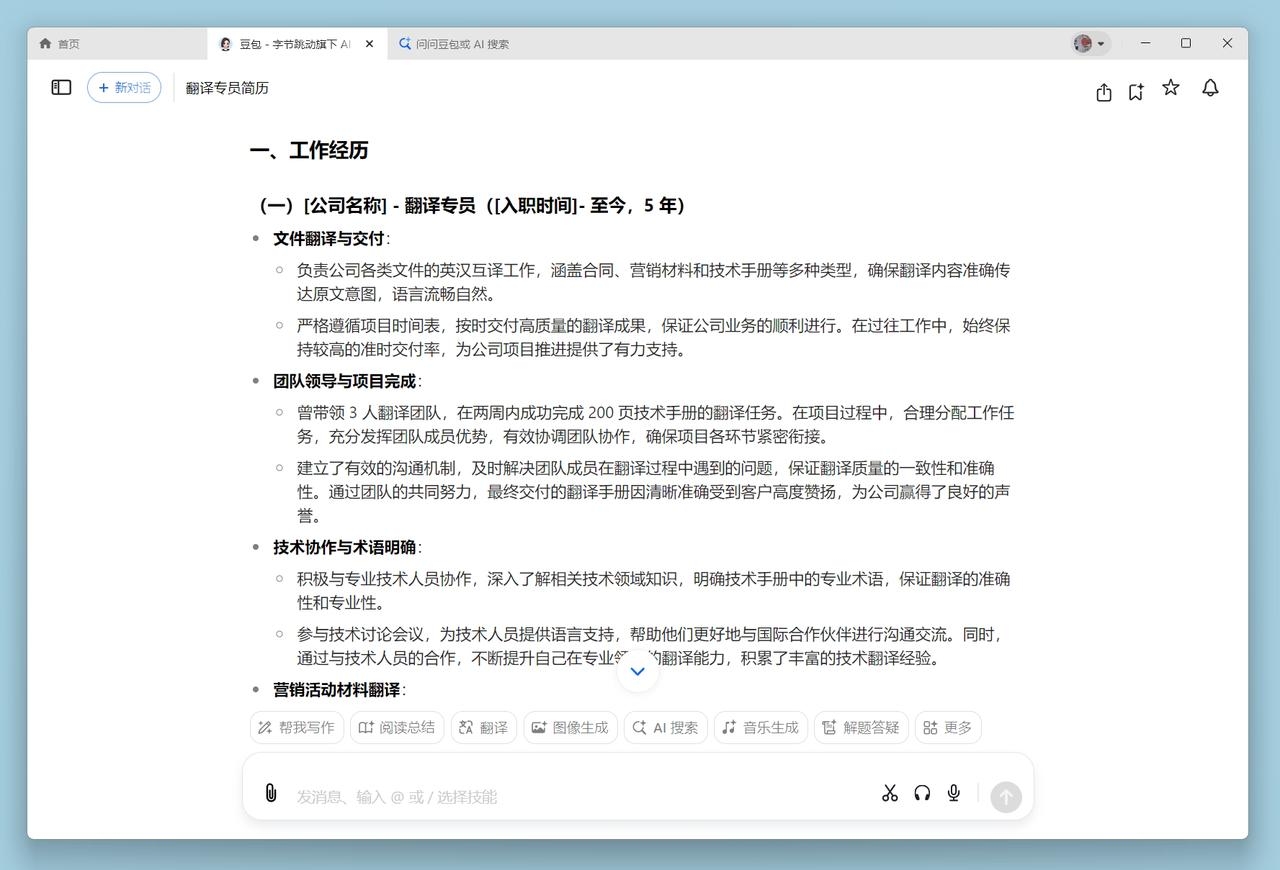
Task: Start a new chat with 新对话
Action: (124, 88)
